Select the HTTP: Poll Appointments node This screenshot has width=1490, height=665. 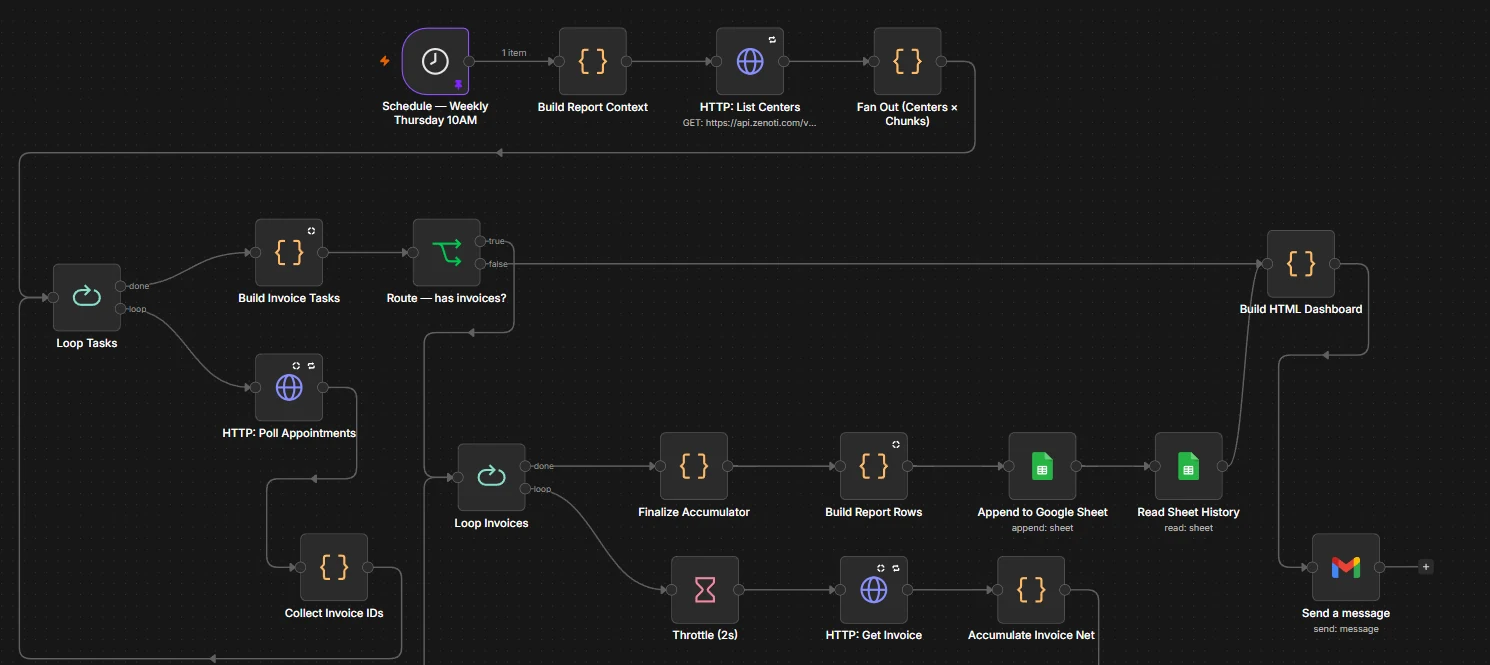pos(289,387)
